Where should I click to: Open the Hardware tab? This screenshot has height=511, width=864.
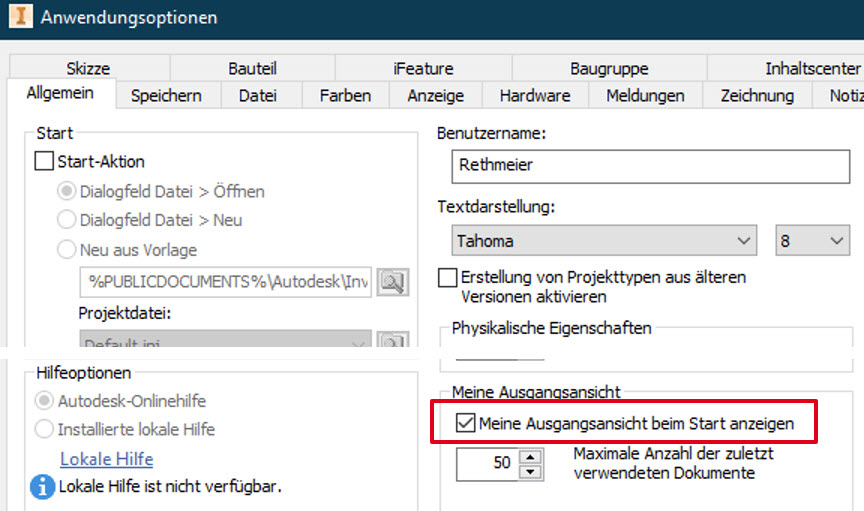click(535, 95)
